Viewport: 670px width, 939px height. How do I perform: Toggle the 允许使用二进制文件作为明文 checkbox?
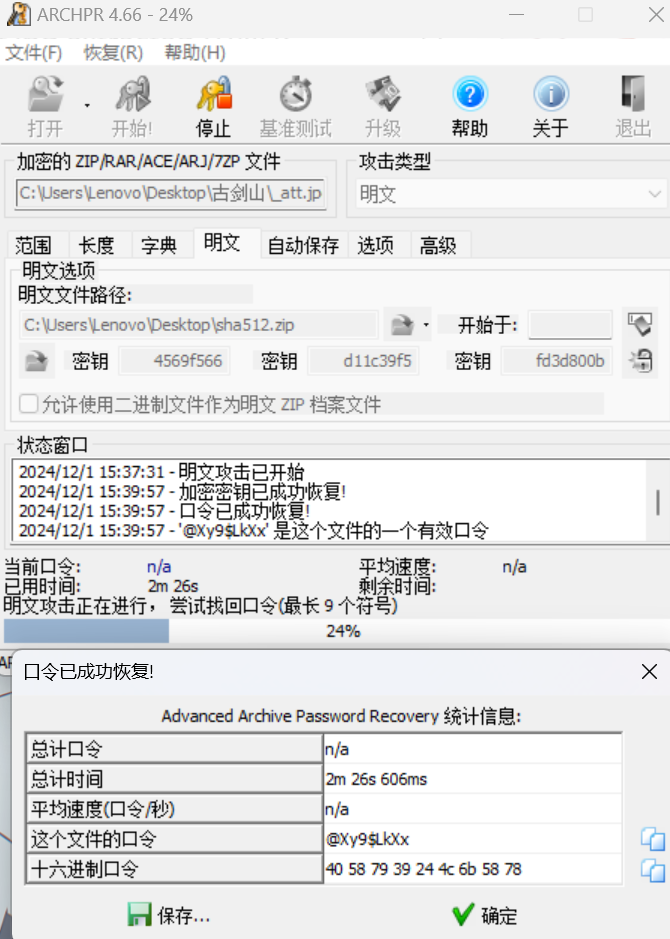point(29,404)
